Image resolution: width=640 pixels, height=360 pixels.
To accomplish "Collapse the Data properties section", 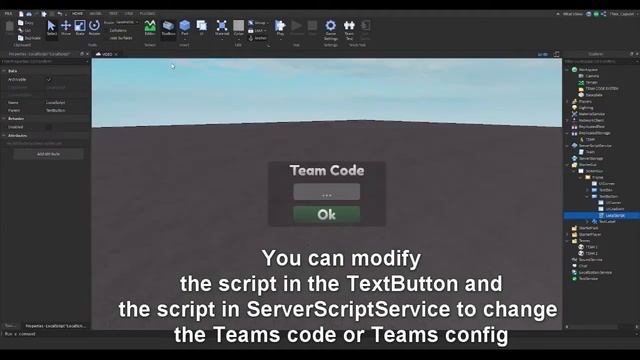I will (x=4, y=71).
